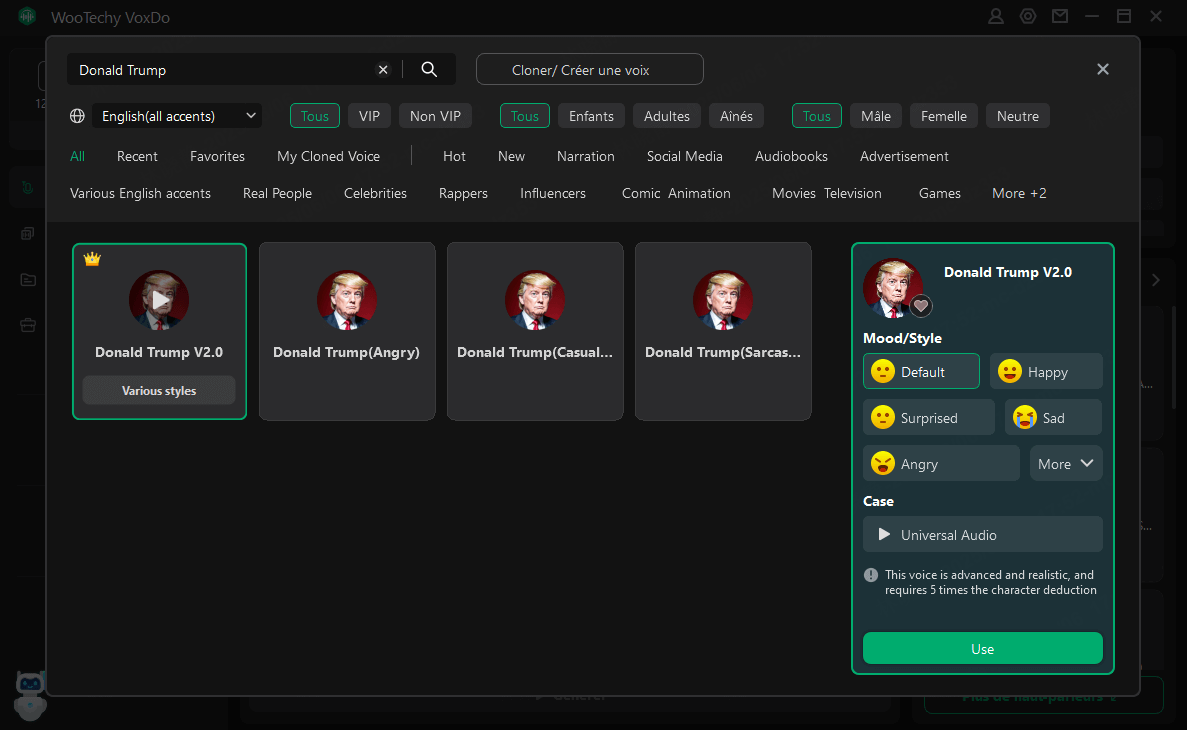This screenshot has width=1187, height=730.
Task: Open the My Cloned Voice tab
Action: point(329,156)
